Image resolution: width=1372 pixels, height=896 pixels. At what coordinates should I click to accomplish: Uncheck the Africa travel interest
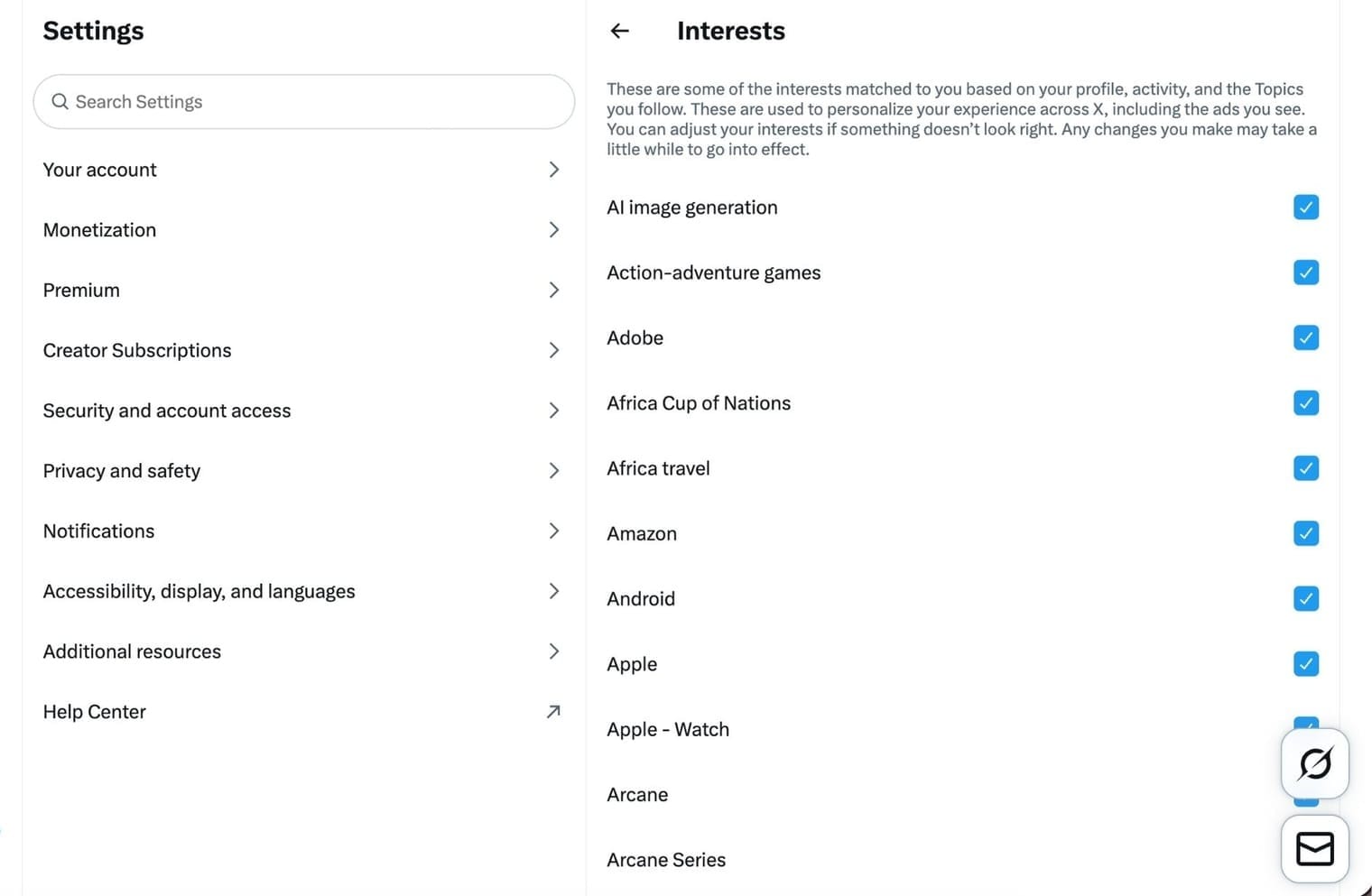1305,467
